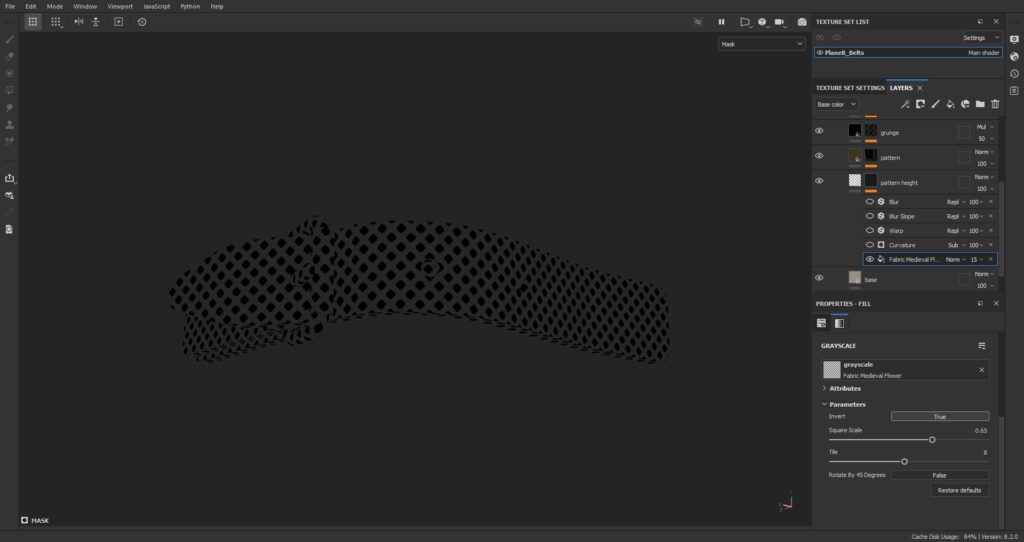Viewport: 1024px width, 542px height.
Task: Select the Eraser tool
Action: coord(9,56)
